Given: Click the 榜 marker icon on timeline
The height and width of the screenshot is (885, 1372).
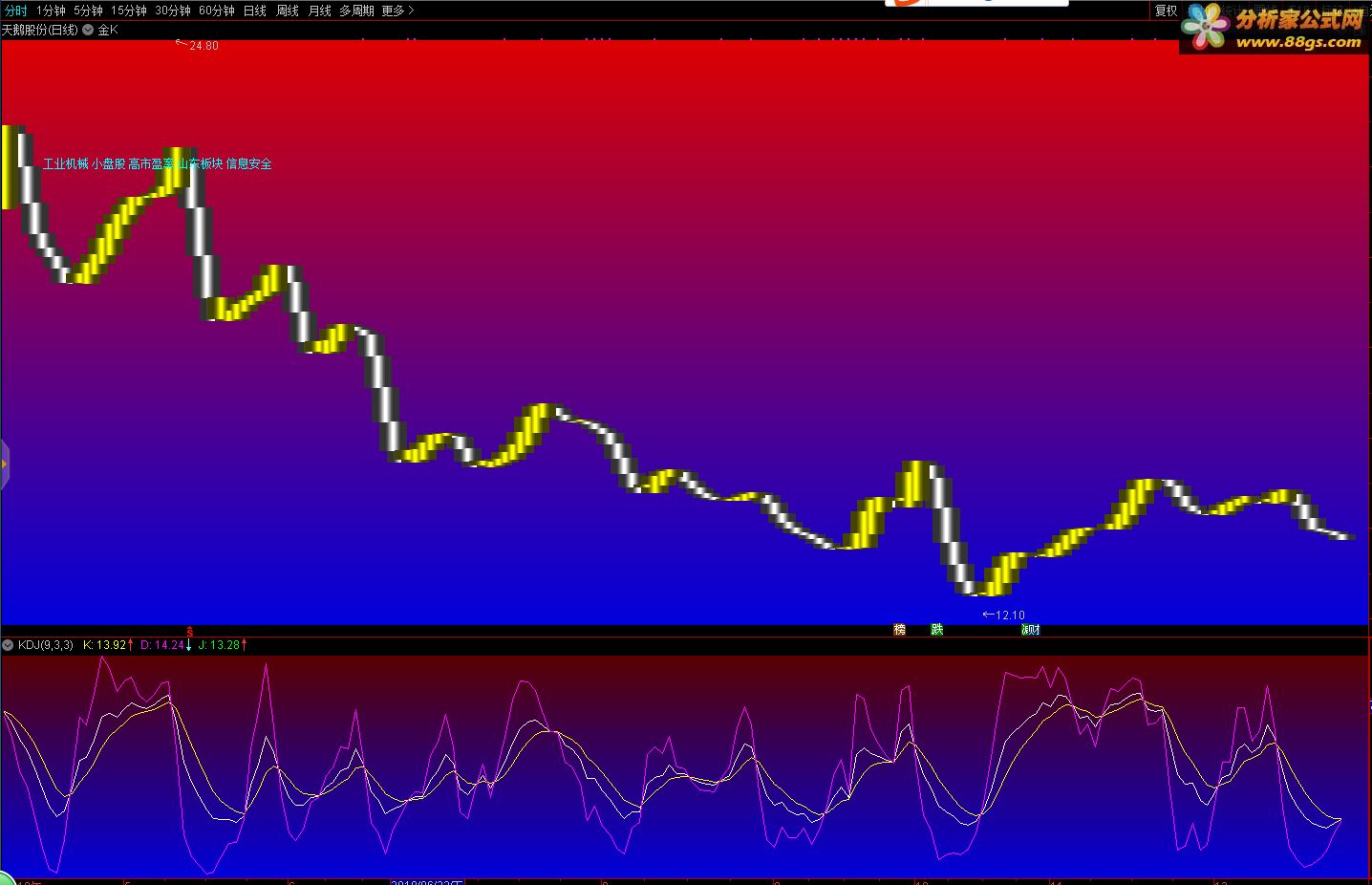Looking at the screenshot, I should coord(899,630).
